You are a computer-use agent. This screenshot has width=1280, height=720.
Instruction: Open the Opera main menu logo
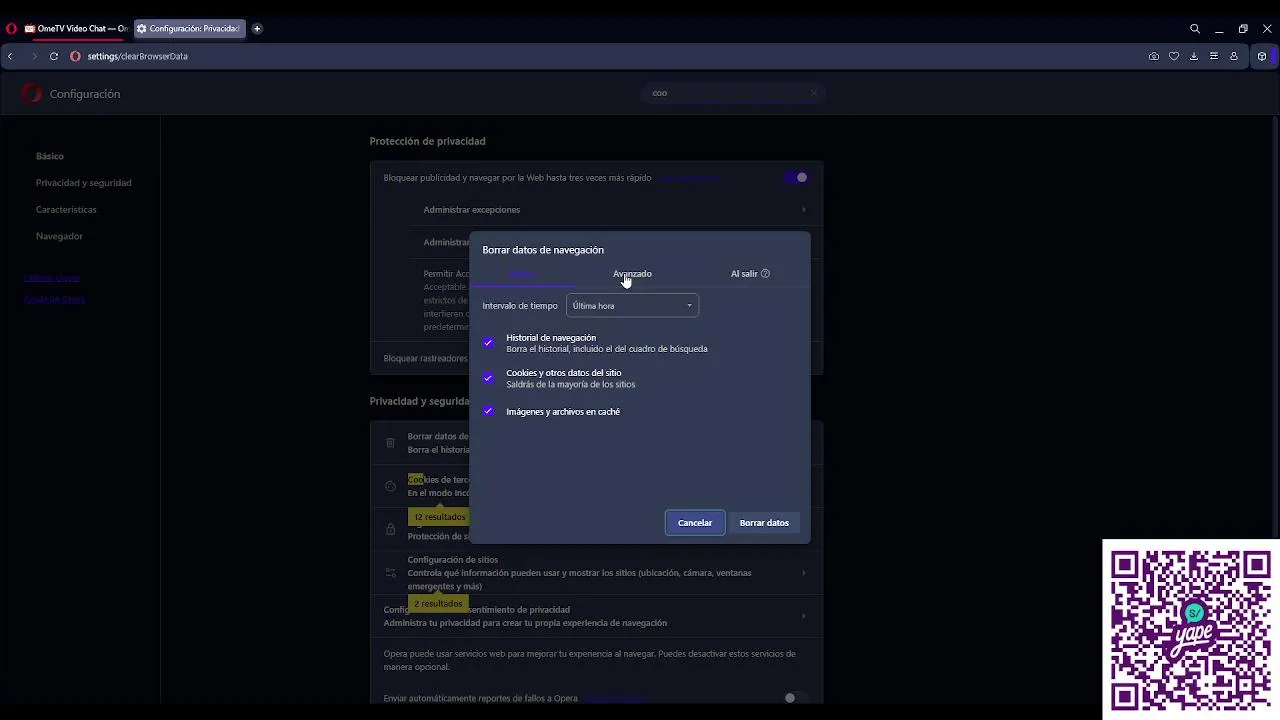[x=12, y=29]
